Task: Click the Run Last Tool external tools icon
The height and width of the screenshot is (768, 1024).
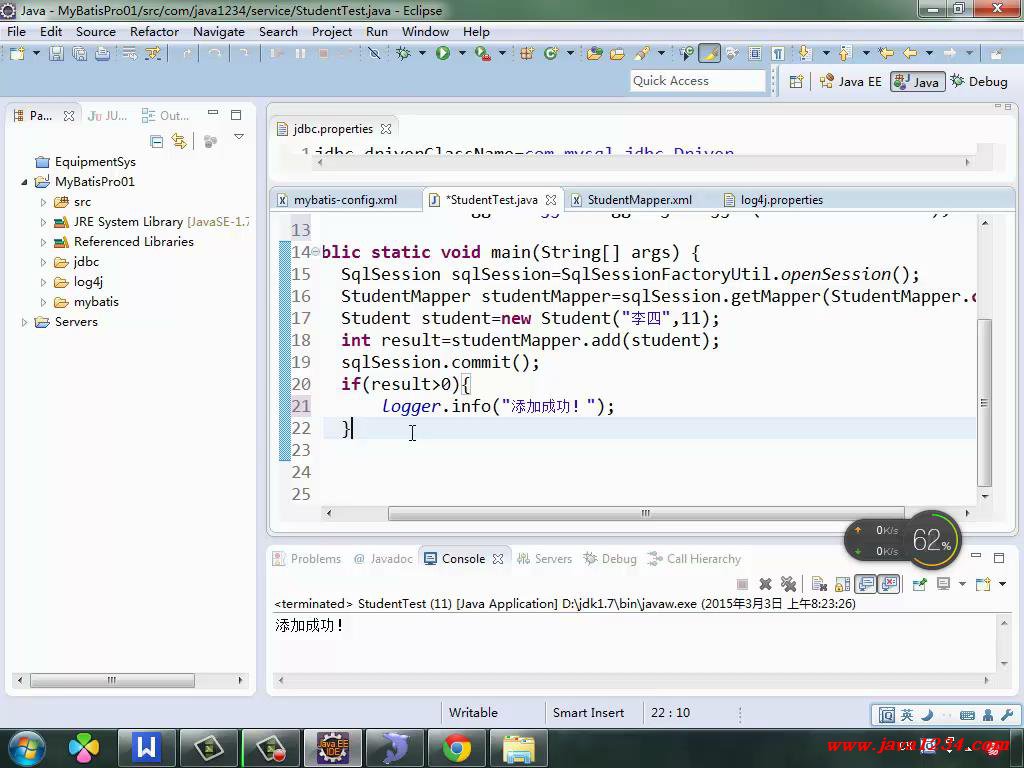Action: click(x=483, y=54)
